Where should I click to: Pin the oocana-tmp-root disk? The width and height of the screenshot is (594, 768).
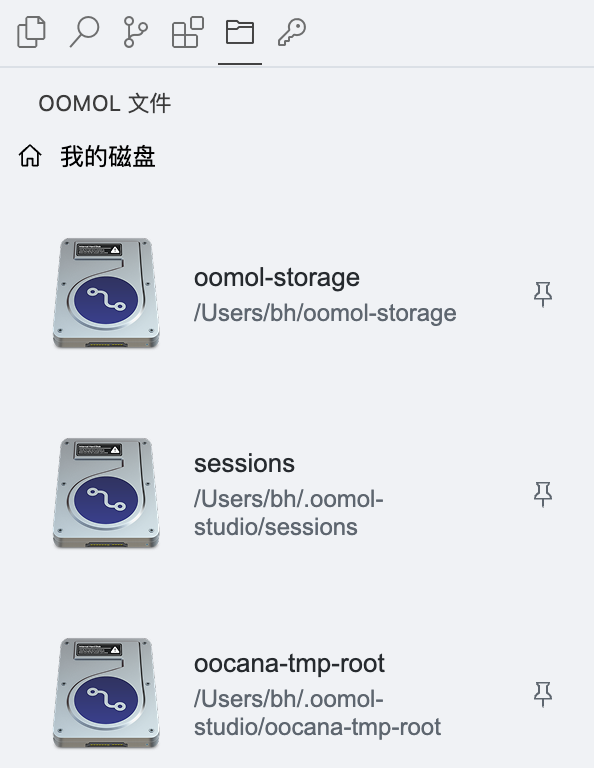click(x=543, y=694)
